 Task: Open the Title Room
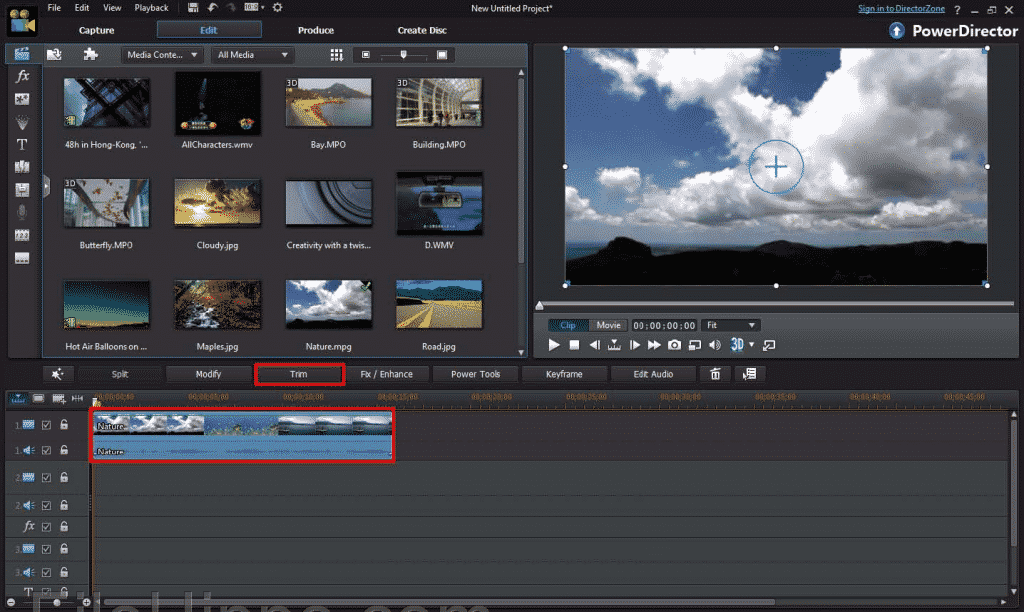(x=22, y=143)
